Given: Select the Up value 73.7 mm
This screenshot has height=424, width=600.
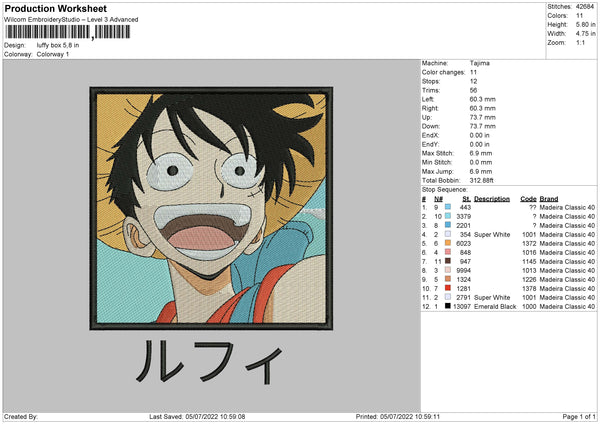Looking at the screenshot, I should click(x=483, y=117).
